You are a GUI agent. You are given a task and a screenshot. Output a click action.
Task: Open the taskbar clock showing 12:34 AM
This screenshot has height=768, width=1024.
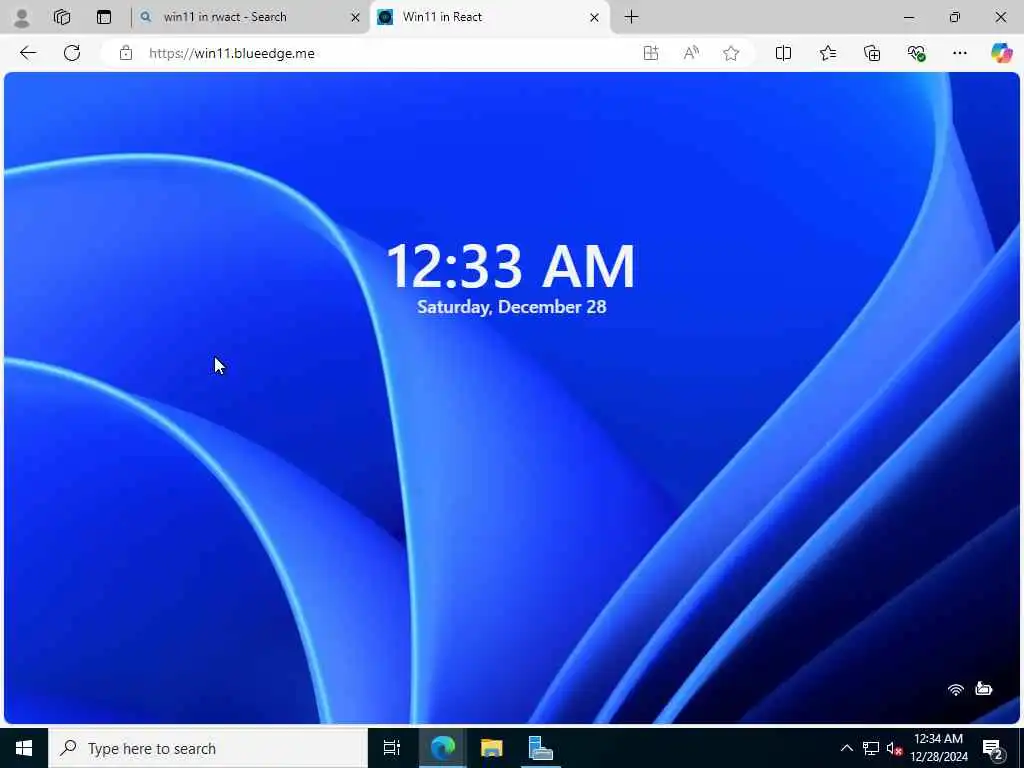pos(938,748)
